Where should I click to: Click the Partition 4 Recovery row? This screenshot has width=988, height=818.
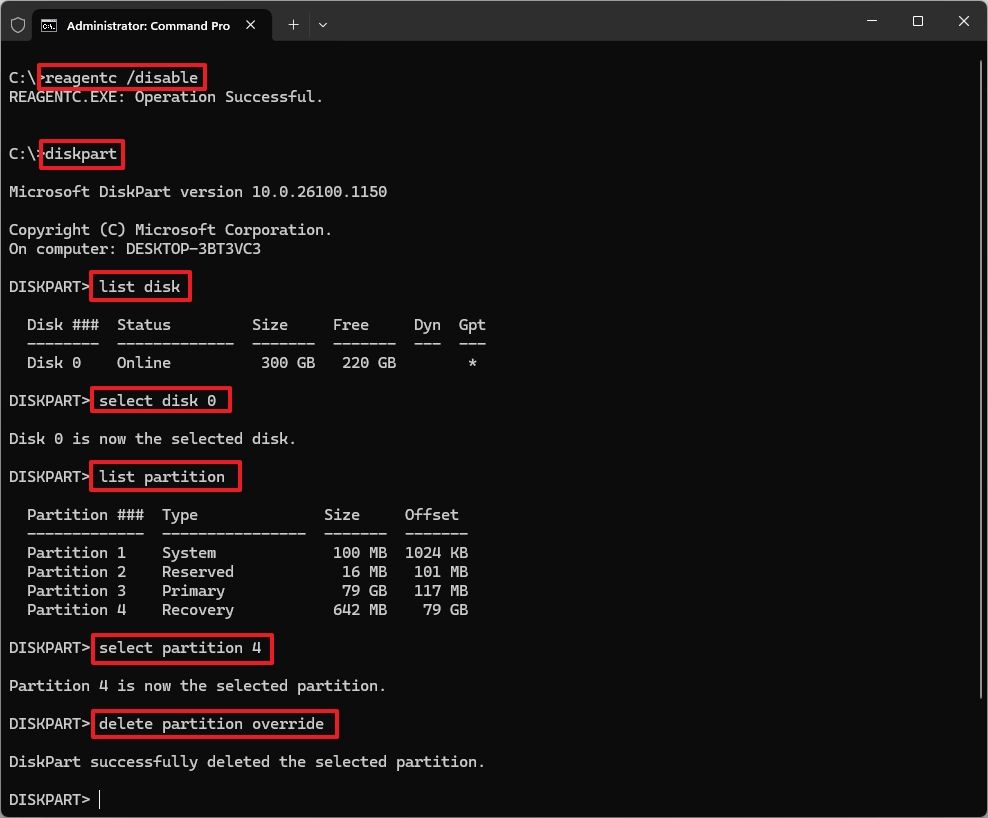point(247,610)
